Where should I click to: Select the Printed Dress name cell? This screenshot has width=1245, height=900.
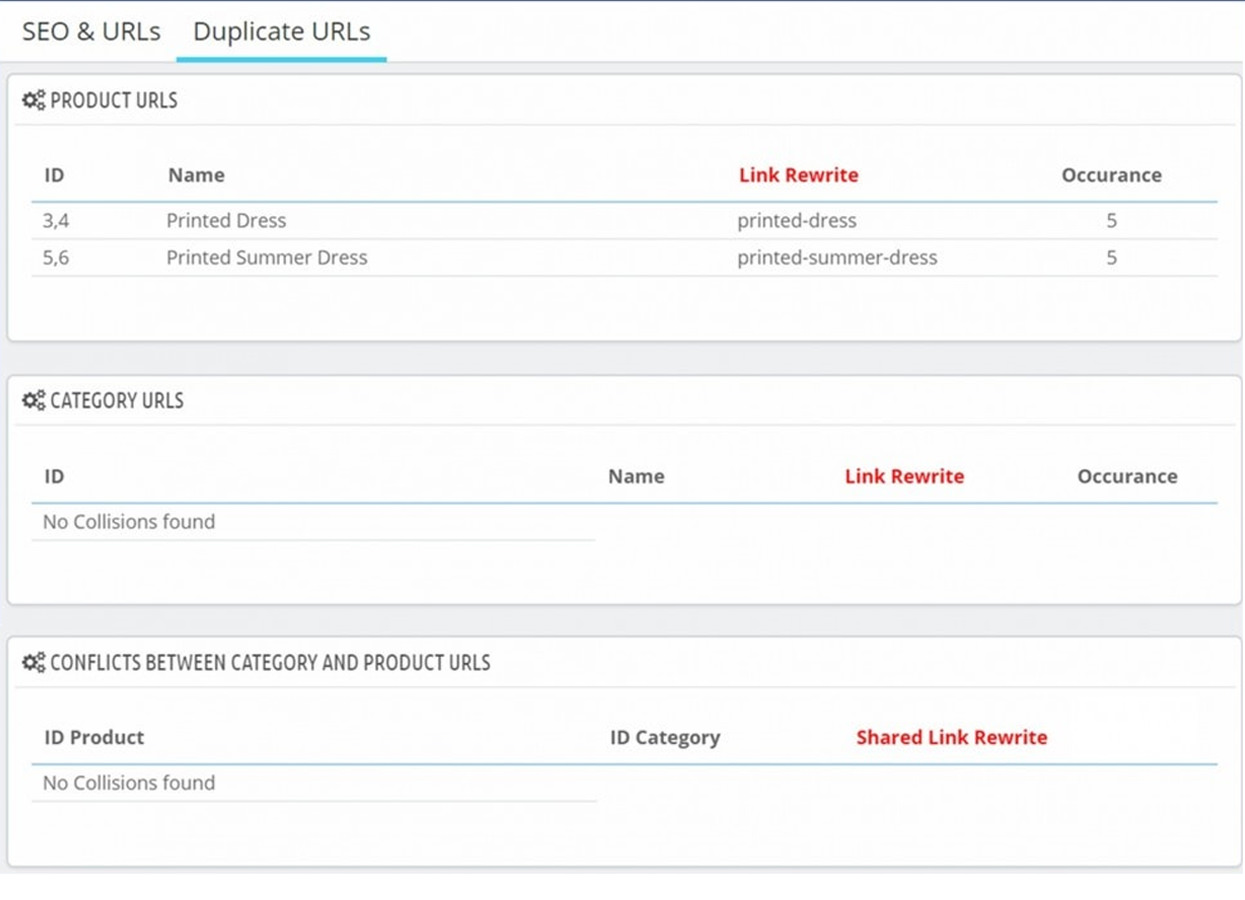click(226, 221)
